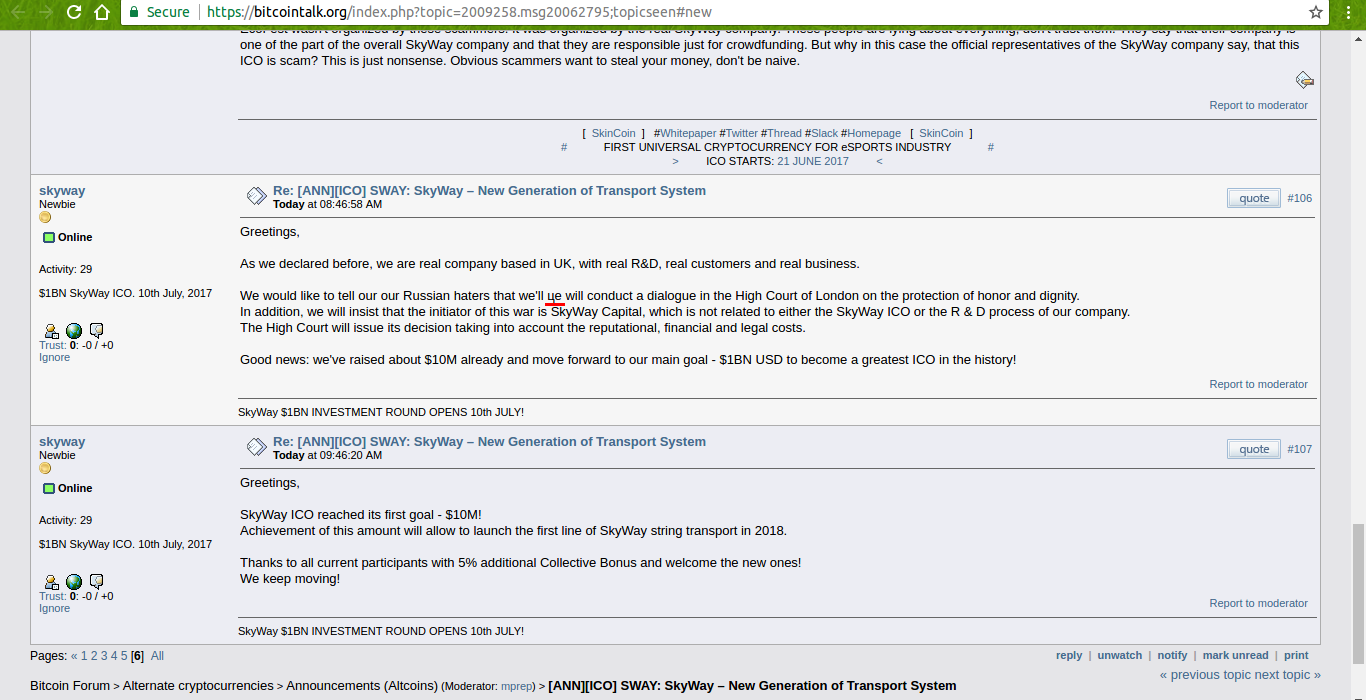Open Announcements (Altcoins) breadcrumb
Viewport: 1366px width, 700px height.
(x=362, y=686)
